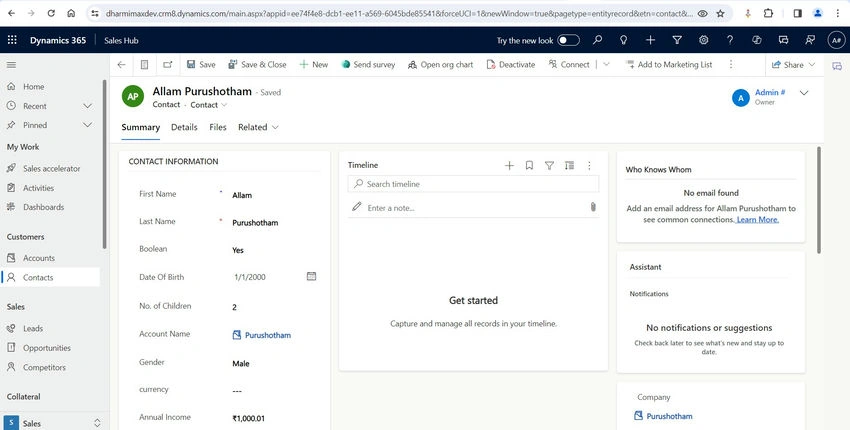Attach a file using the paperclip icon

point(593,207)
